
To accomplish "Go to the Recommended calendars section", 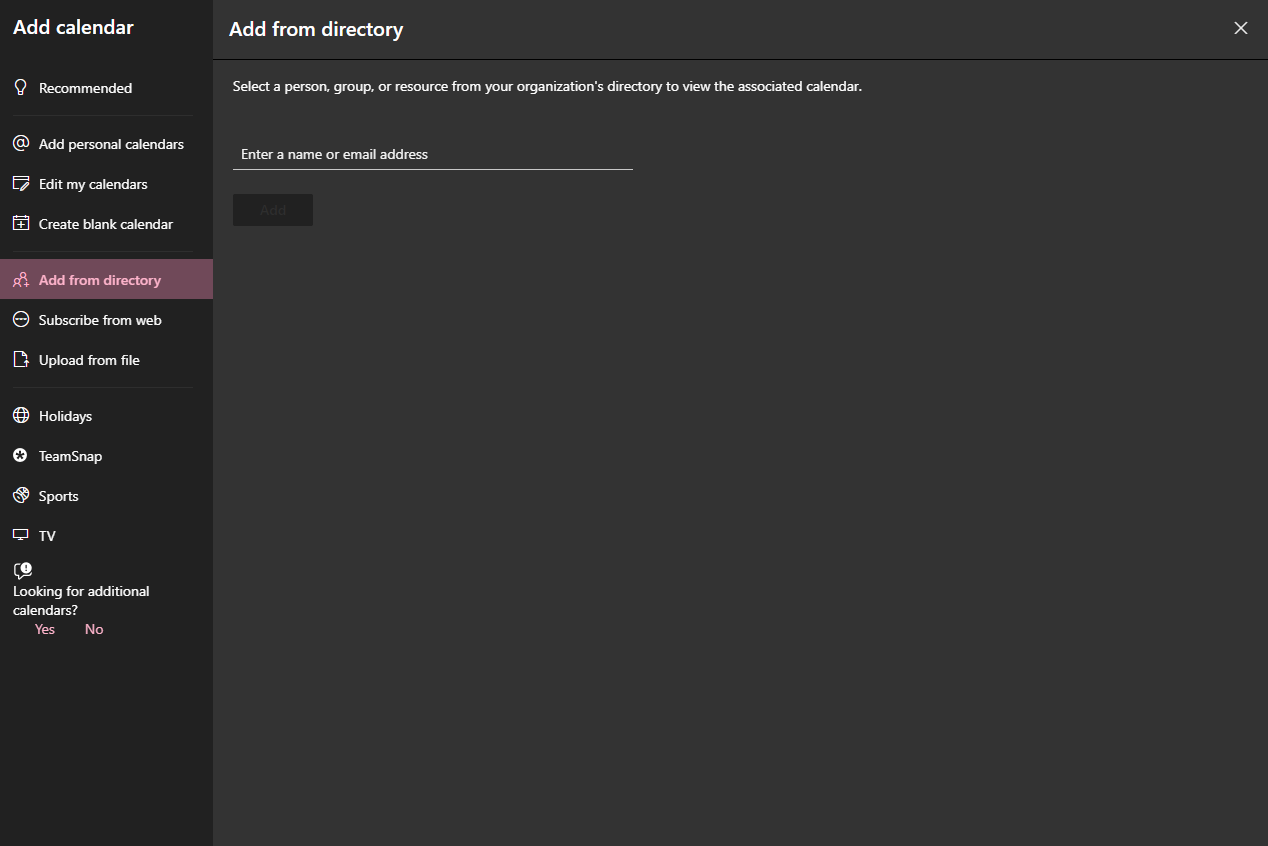I will point(85,88).
